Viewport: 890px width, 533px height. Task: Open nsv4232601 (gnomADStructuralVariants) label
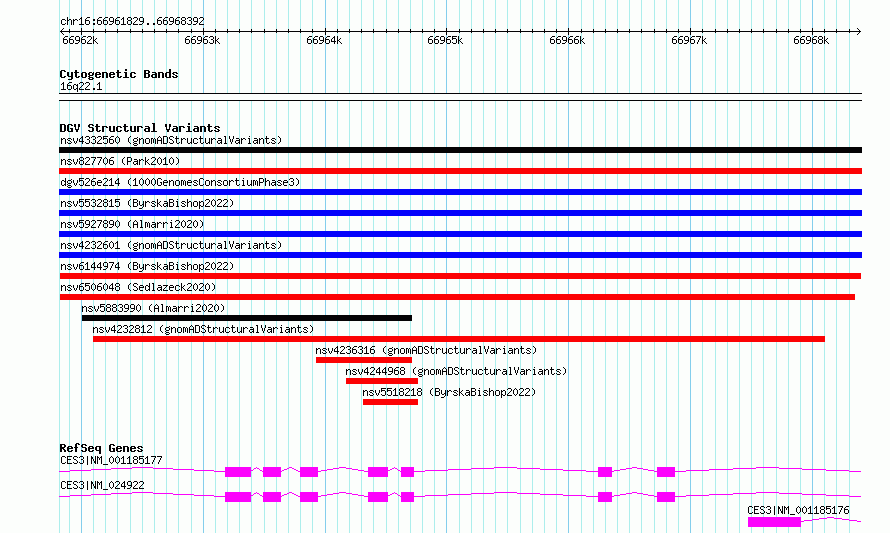coord(171,245)
